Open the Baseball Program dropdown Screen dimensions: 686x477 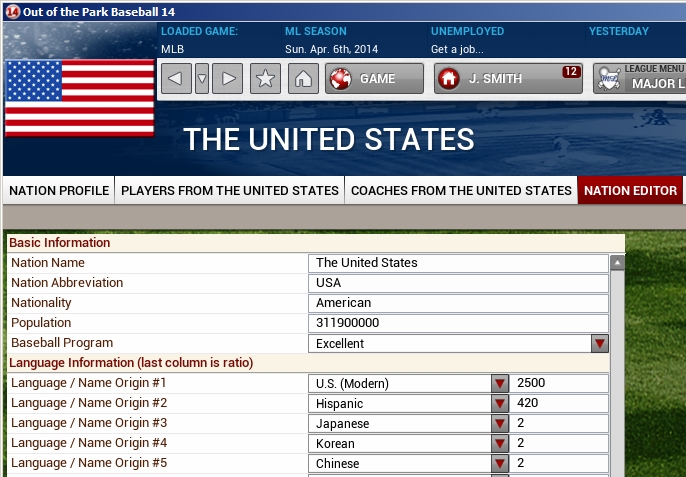click(600, 344)
